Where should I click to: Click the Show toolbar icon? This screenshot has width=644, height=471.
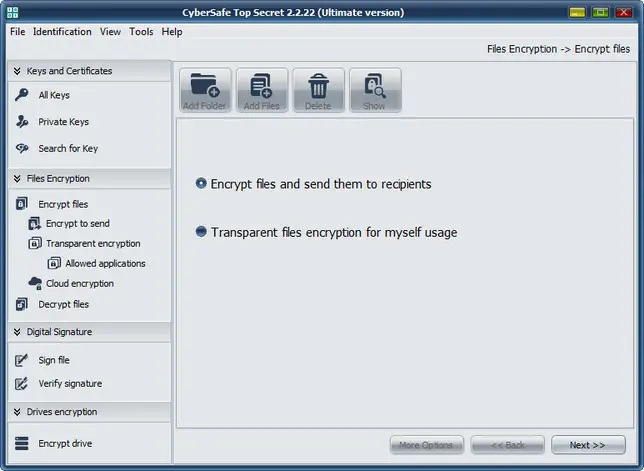(x=375, y=90)
